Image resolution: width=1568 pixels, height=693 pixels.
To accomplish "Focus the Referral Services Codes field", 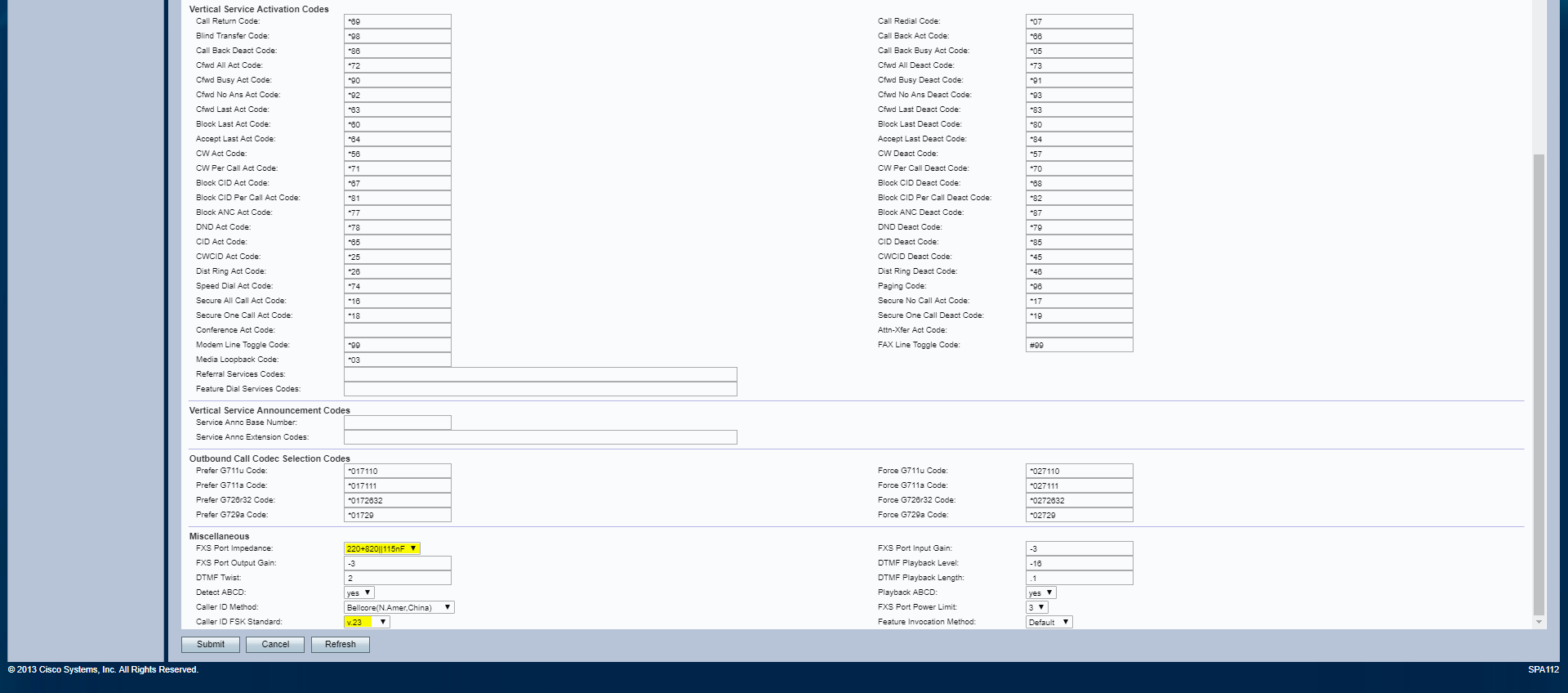I will (540, 374).
